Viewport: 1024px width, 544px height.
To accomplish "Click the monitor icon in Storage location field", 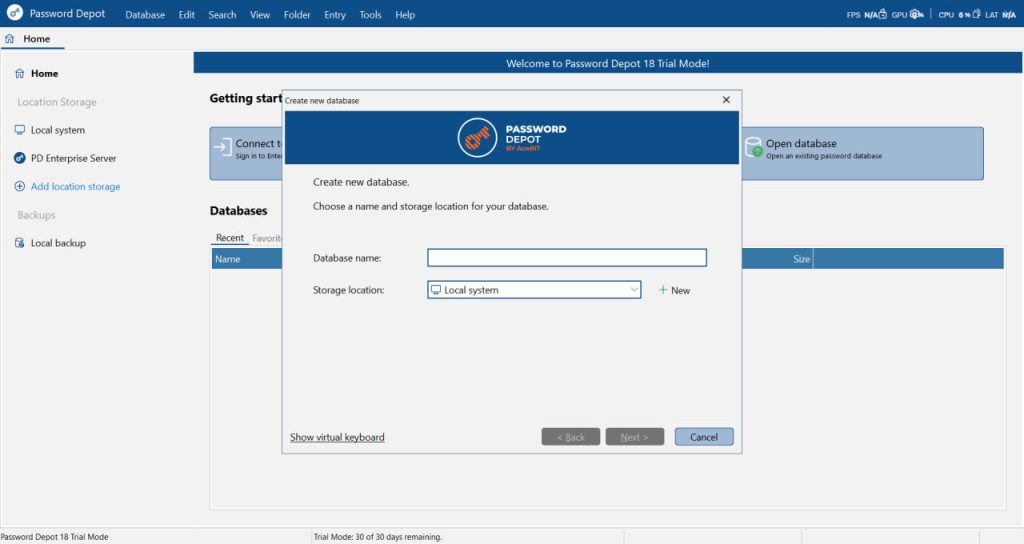I will tap(436, 290).
